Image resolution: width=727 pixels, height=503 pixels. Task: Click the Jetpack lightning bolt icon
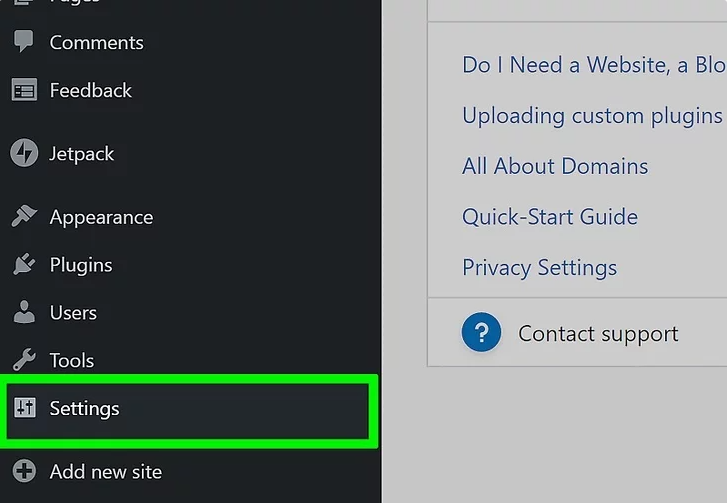tap(24, 153)
